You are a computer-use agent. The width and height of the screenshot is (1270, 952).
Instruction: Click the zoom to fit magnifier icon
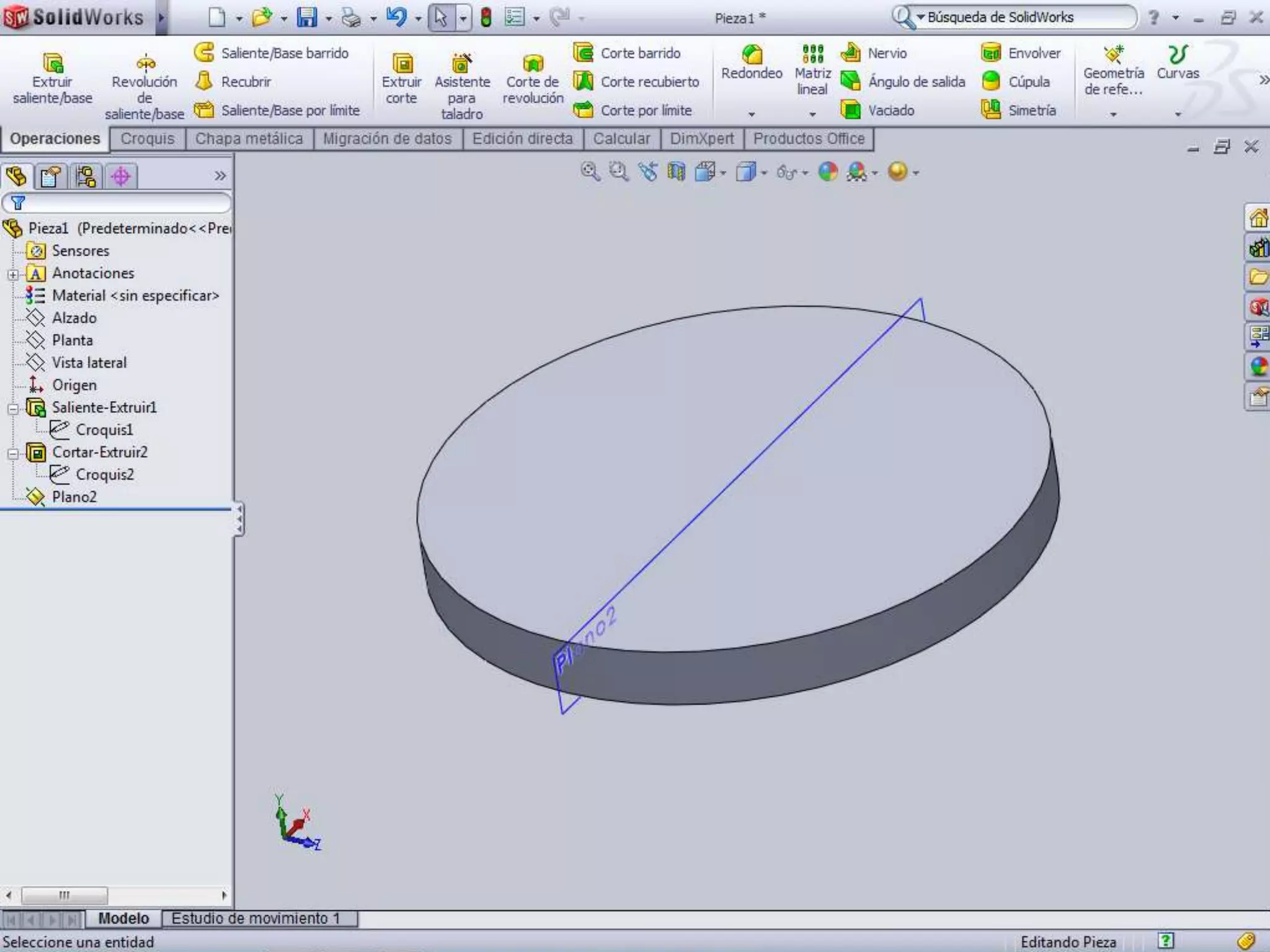click(x=590, y=172)
